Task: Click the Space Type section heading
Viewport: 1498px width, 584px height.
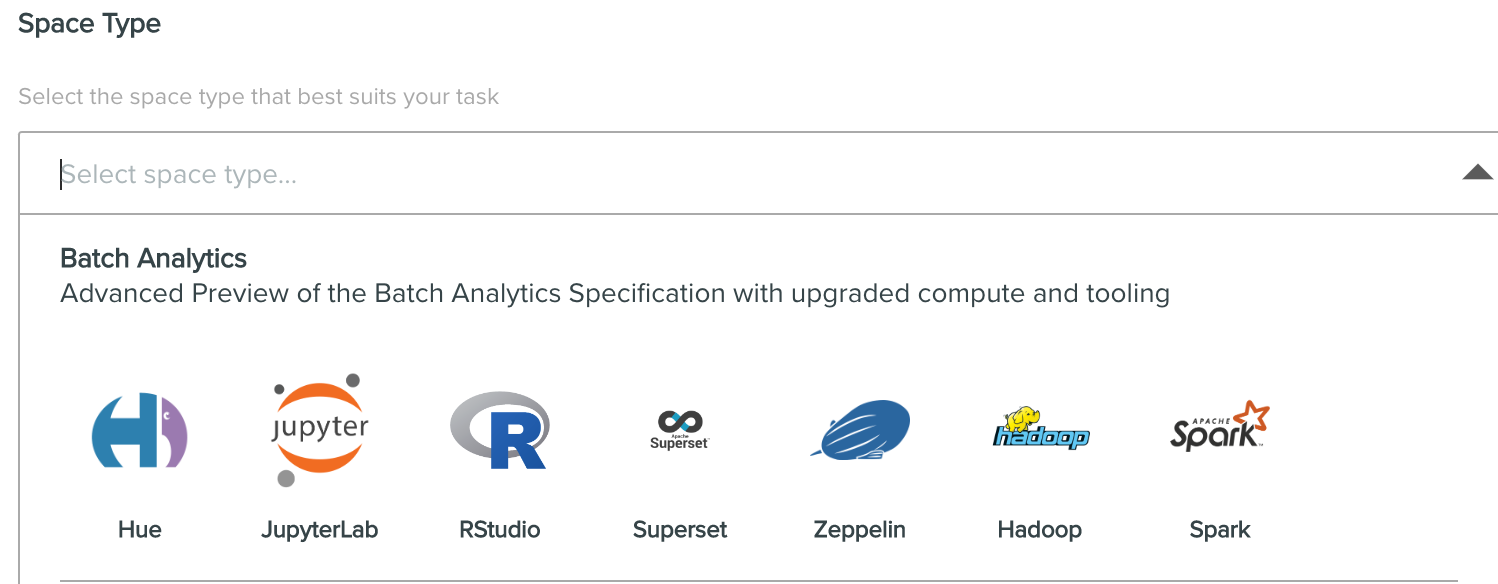Action: click(90, 25)
